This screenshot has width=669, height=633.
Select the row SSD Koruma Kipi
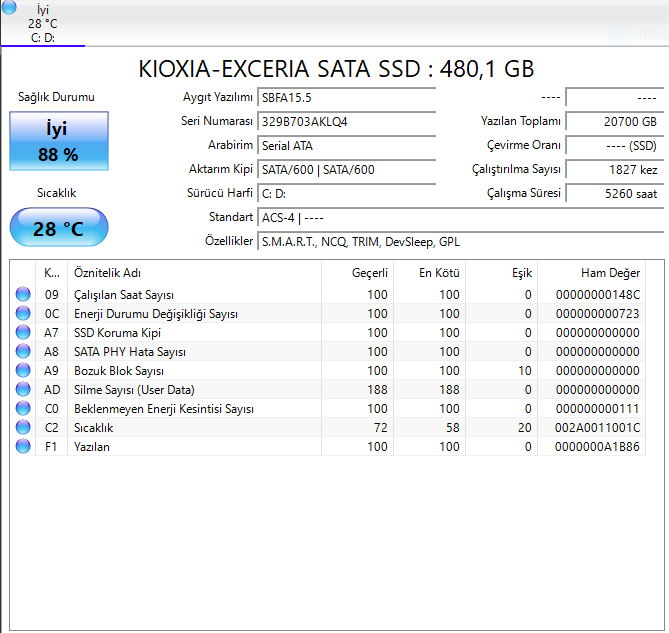(328, 332)
